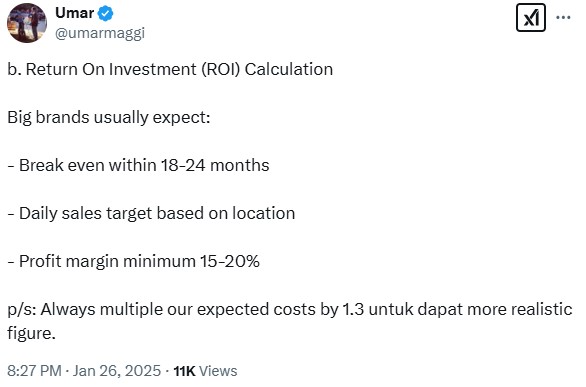The width and height of the screenshot is (586, 387).
Task: Click the 'Profit margin minimum 15-20%' line
Action: (x=133, y=261)
